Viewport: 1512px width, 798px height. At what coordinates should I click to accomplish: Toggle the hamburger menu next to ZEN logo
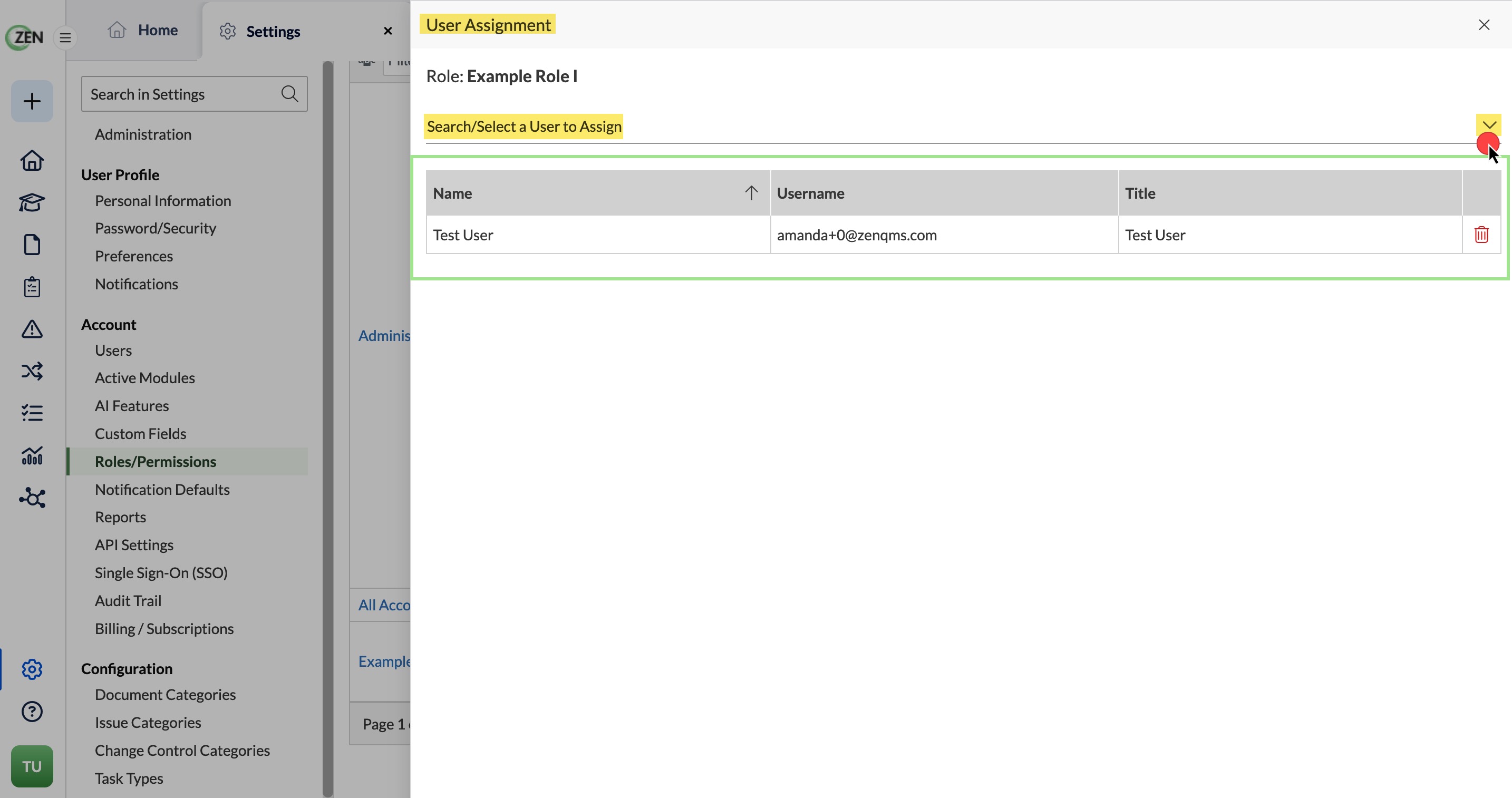[65, 37]
